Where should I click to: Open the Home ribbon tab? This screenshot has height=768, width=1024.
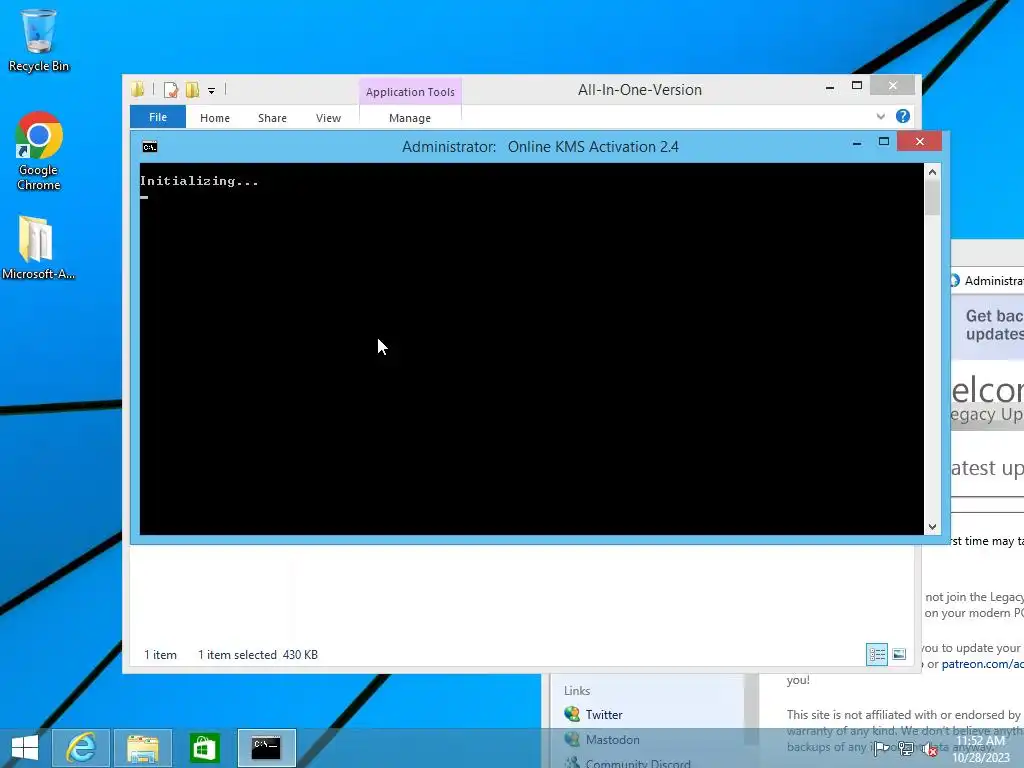[x=215, y=118]
